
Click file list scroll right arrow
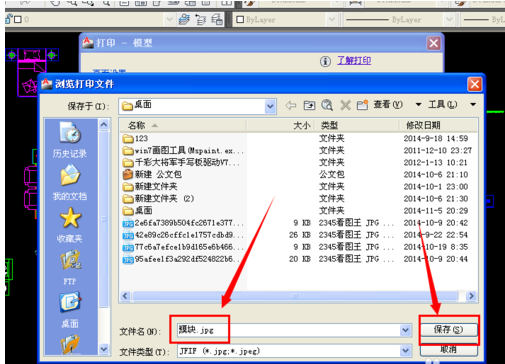click(x=471, y=296)
